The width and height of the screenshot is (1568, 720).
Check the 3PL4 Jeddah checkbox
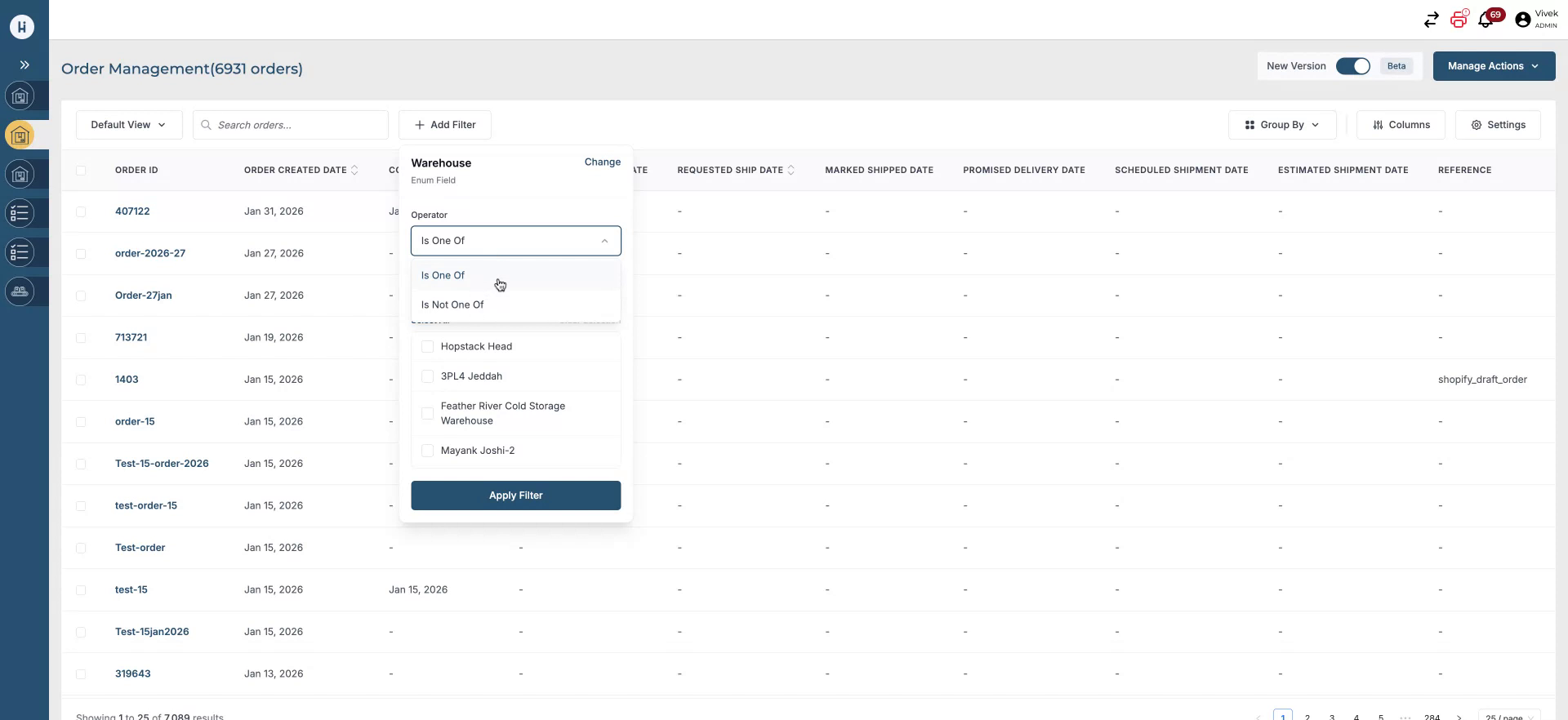pos(427,376)
